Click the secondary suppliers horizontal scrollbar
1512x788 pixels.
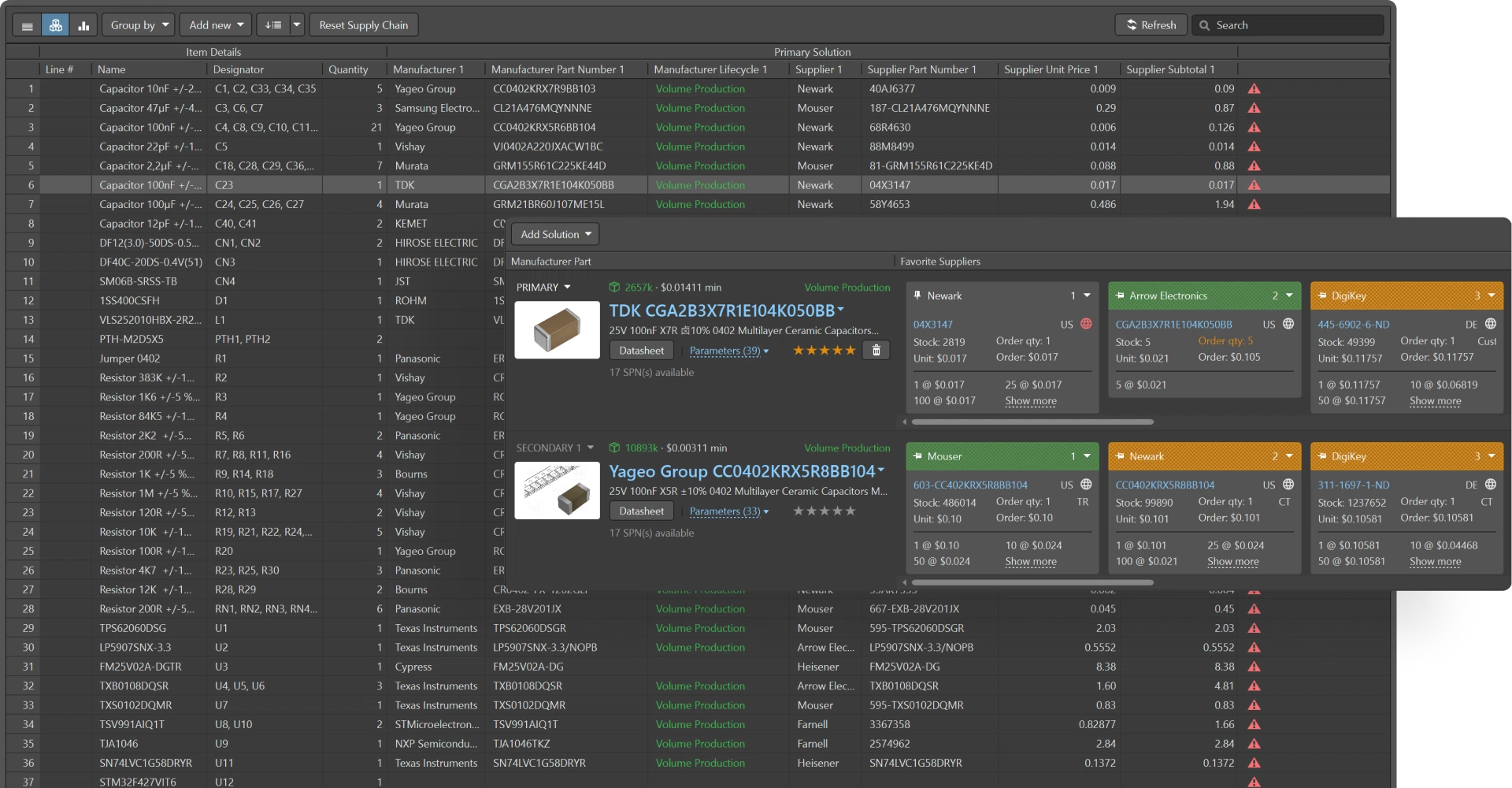tap(1032, 582)
